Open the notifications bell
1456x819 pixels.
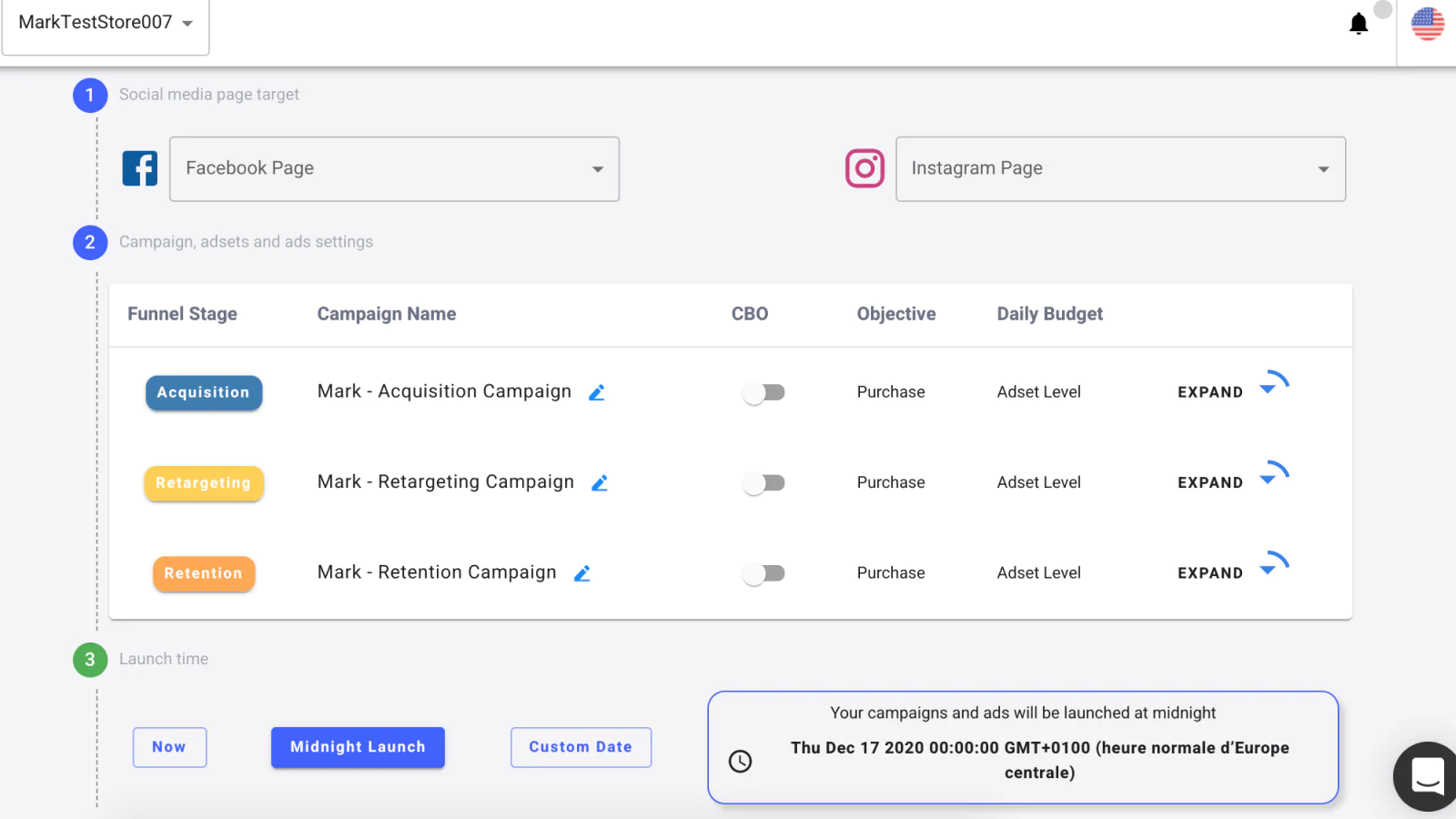click(x=1358, y=24)
